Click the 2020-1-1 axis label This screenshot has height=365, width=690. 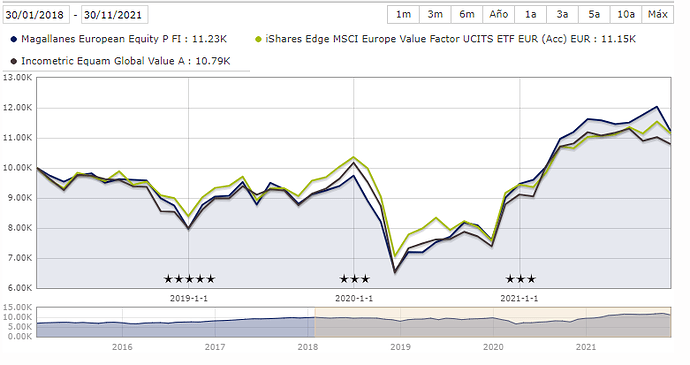(x=354, y=299)
